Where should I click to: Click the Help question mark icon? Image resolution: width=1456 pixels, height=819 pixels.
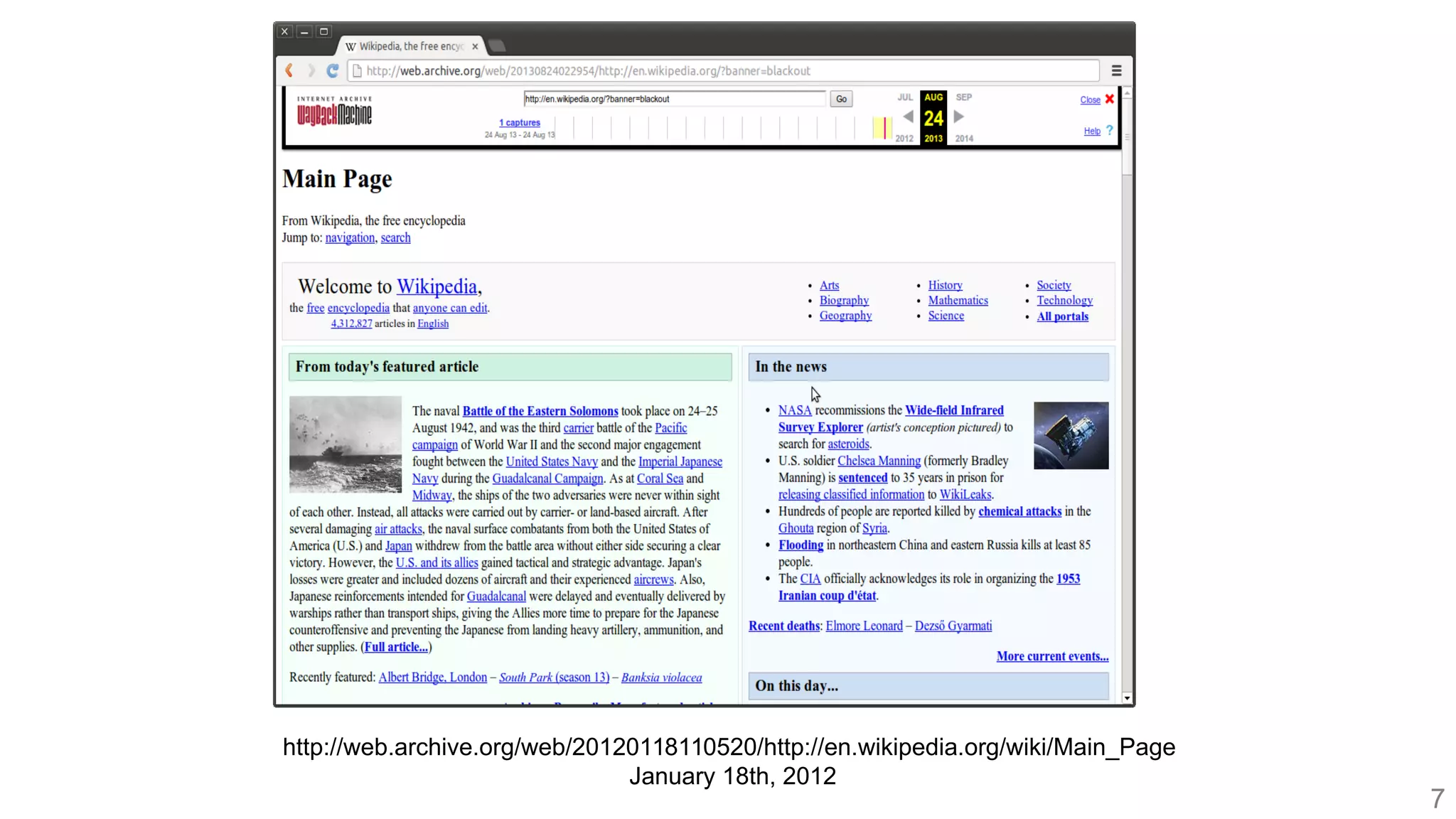1110,130
